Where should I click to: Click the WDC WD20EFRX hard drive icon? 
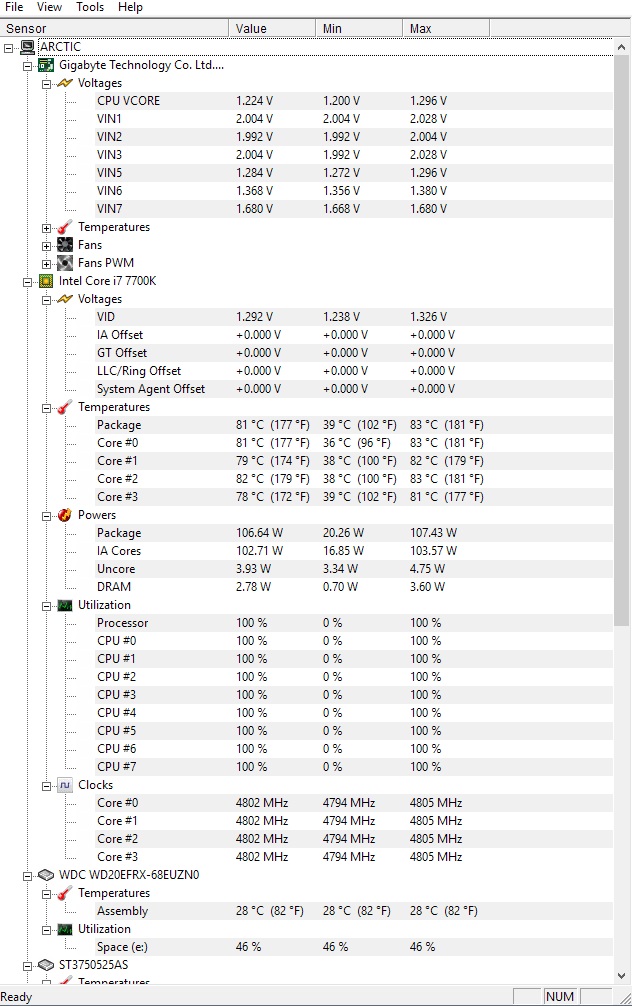tap(46, 875)
